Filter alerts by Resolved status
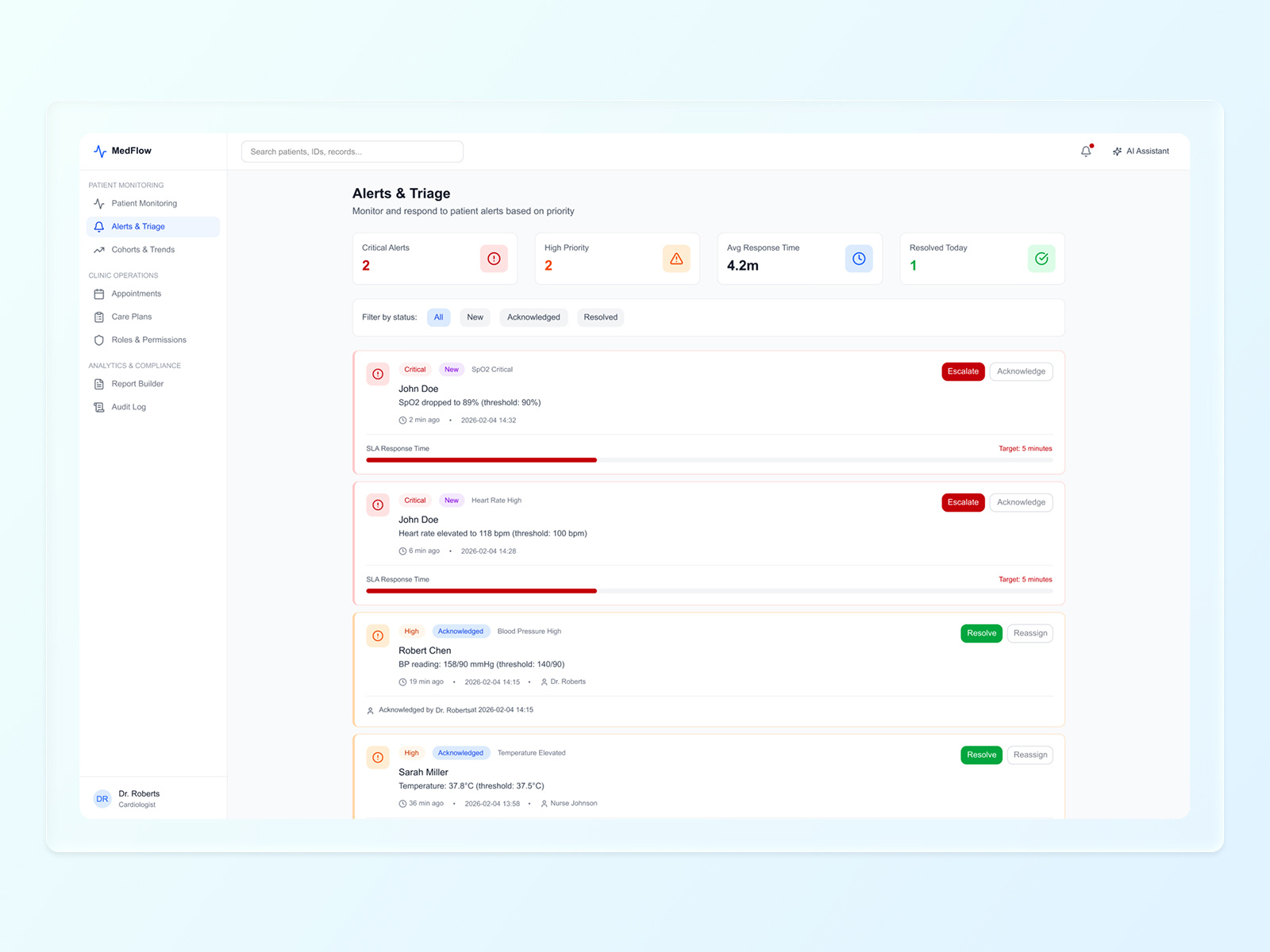This screenshot has width=1270, height=952. pos(601,317)
